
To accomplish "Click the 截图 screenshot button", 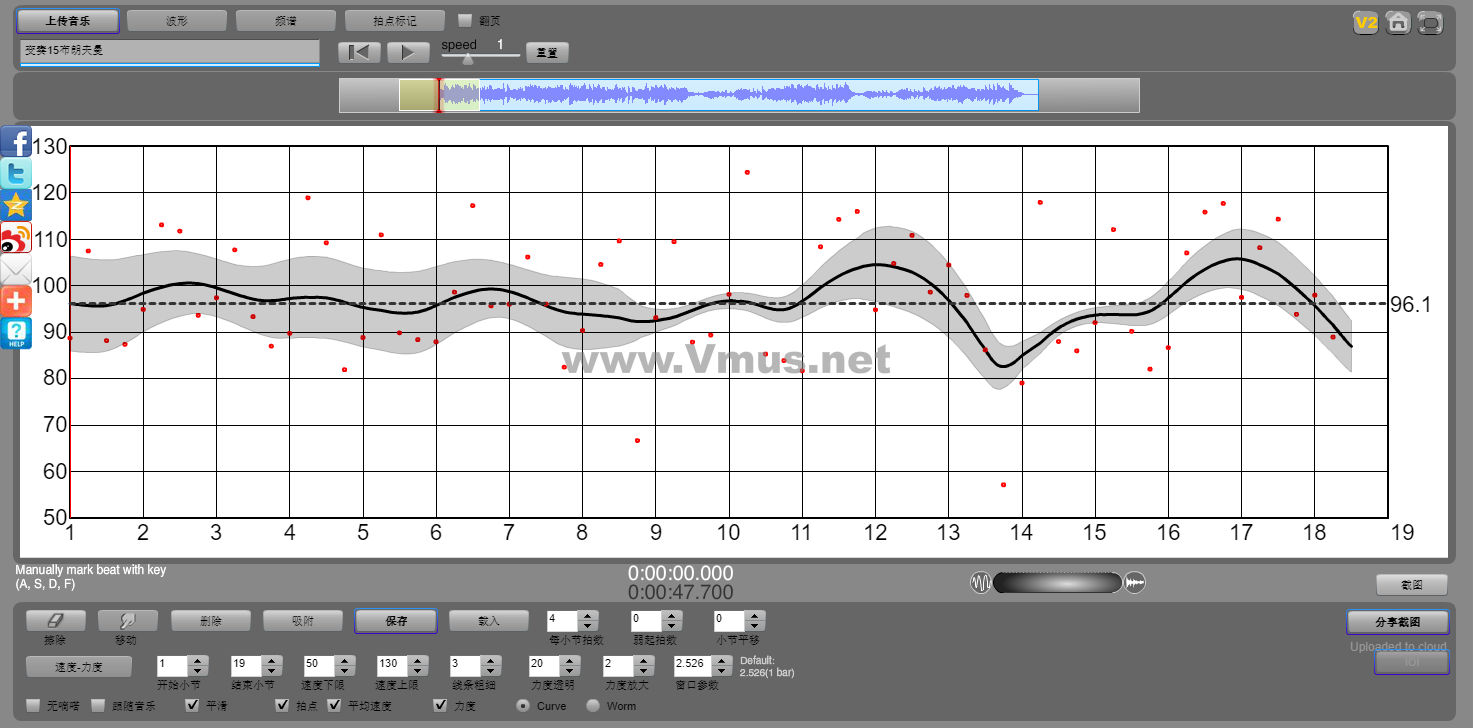I will (x=1412, y=586).
